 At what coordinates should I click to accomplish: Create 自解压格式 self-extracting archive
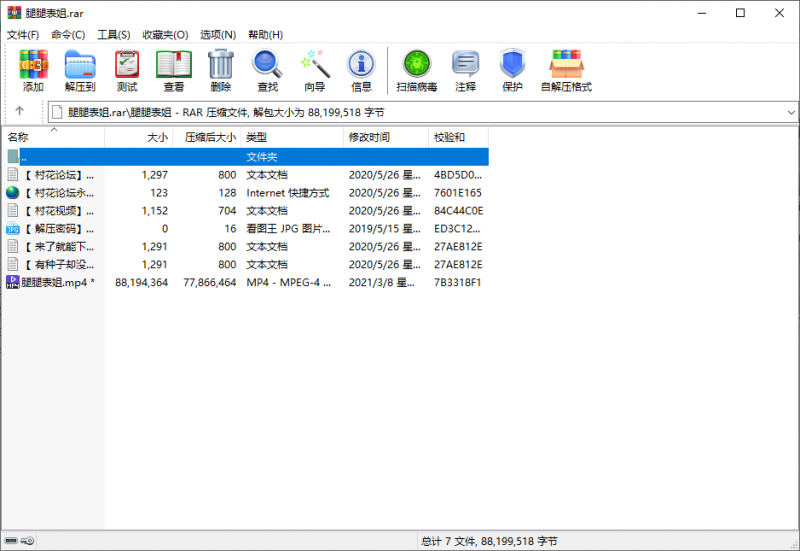coord(566,70)
